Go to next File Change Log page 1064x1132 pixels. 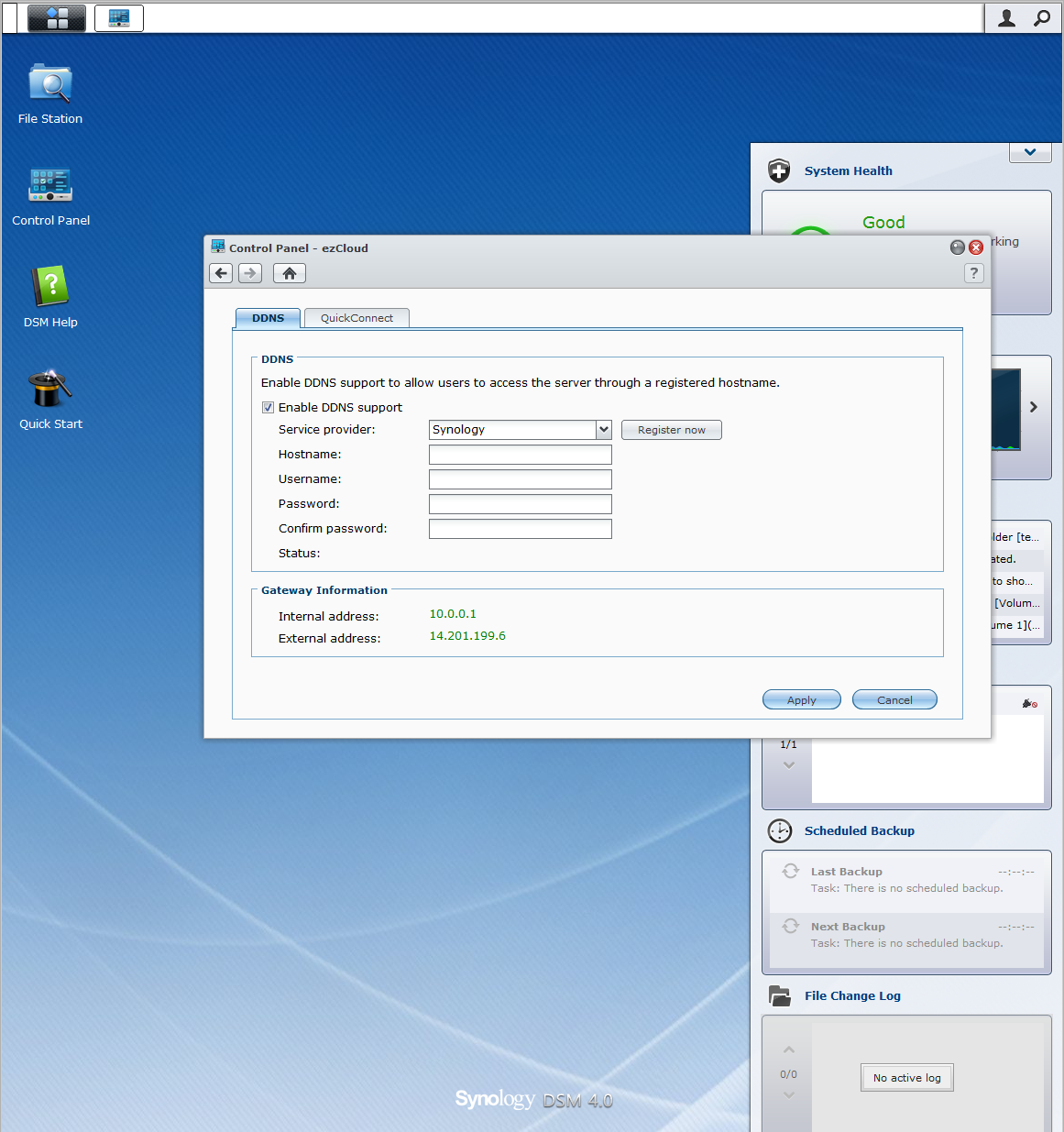[789, 1094]
